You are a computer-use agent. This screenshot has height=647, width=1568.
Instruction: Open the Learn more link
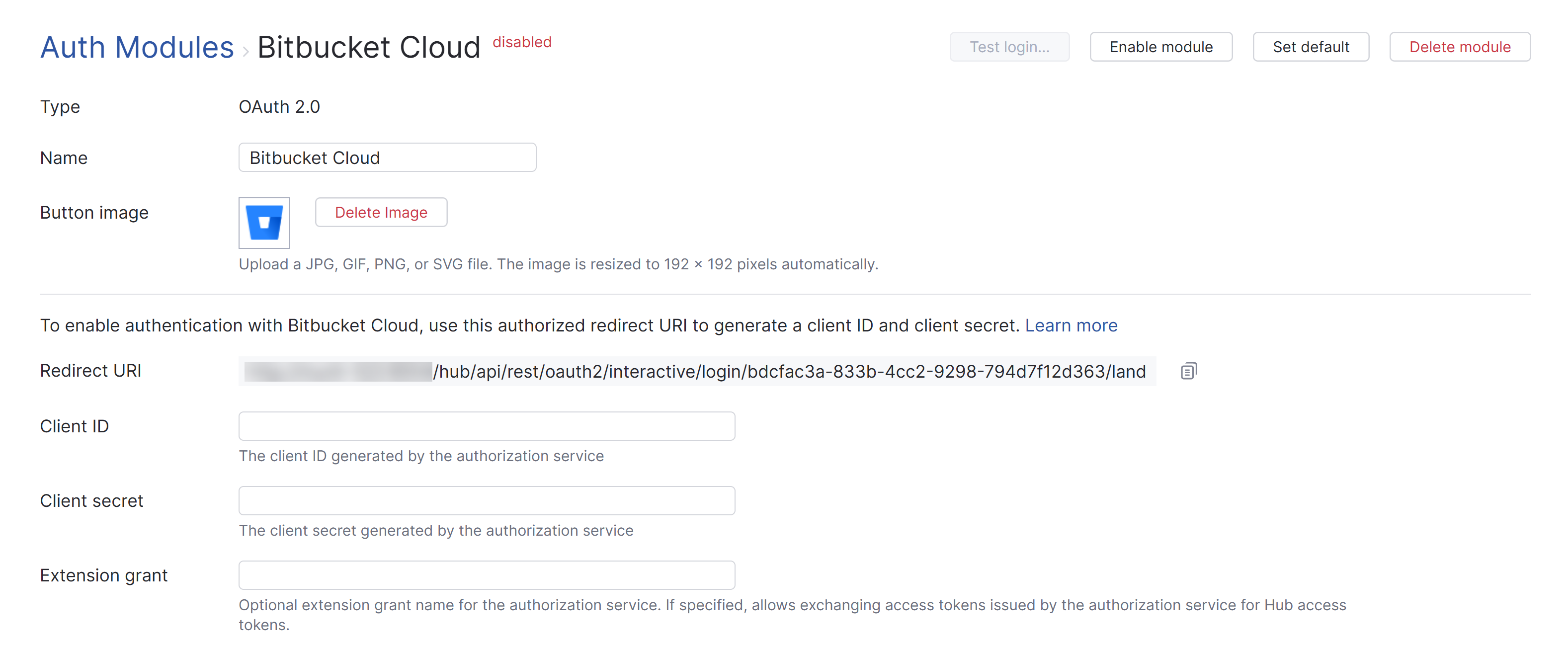tap(1072, 325)
